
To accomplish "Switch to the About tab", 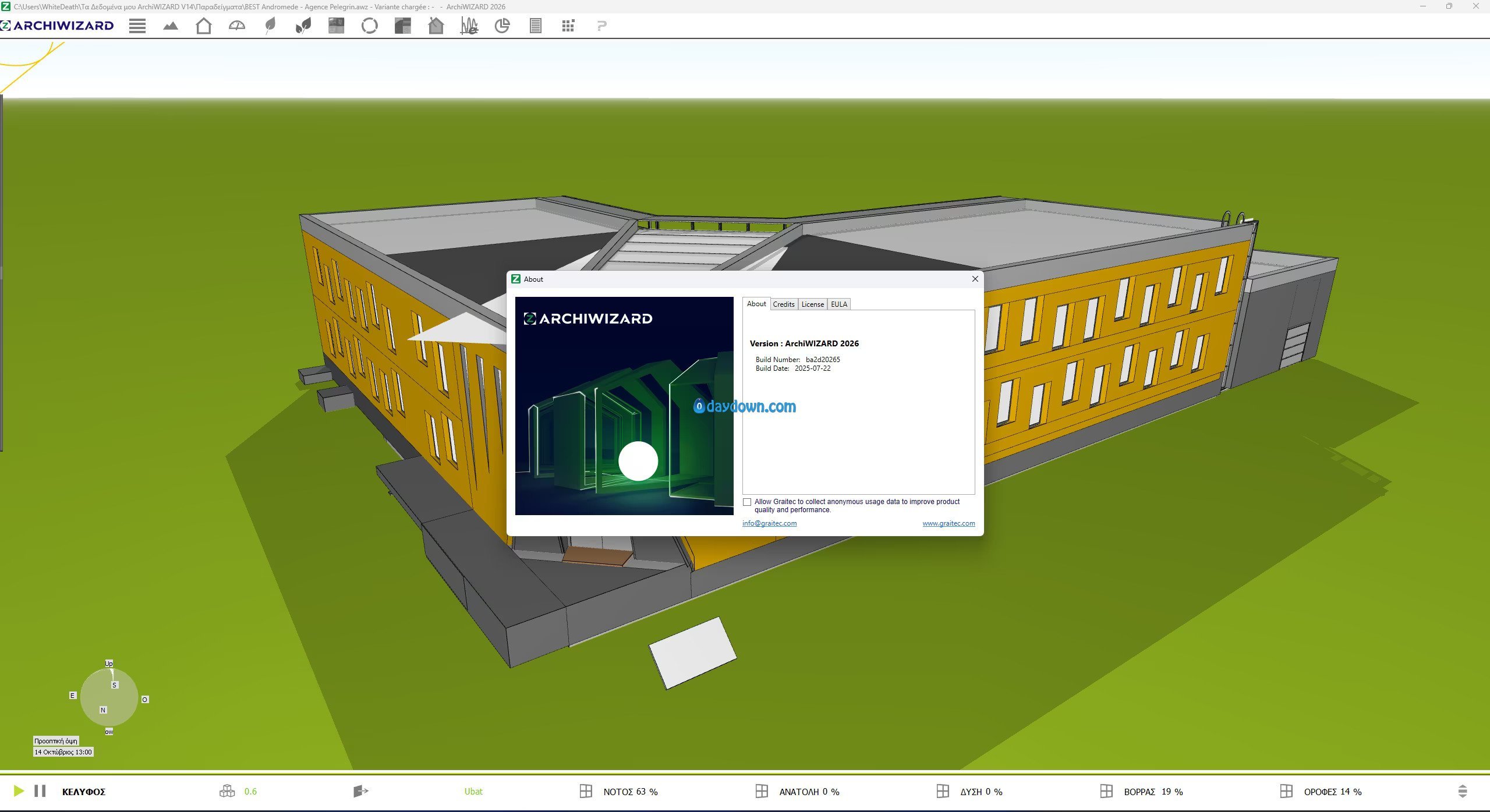I will pos(756,304).
